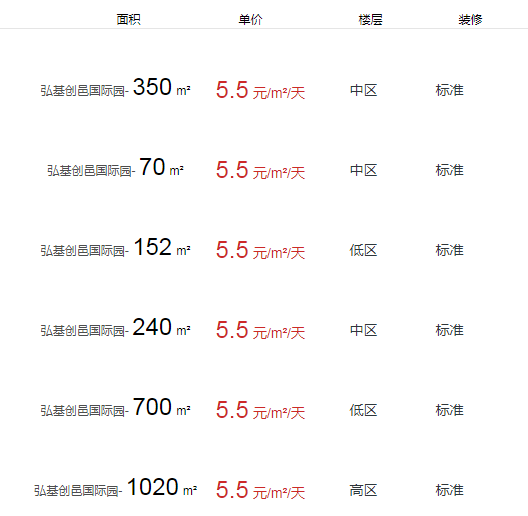Click the 装修 column header

tap(470, 20)
